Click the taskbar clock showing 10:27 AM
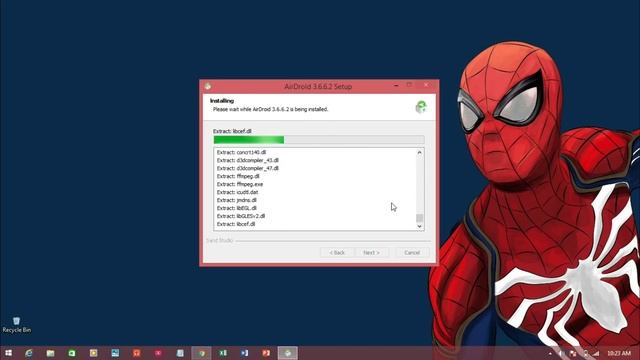This screenshot has width=640, height=360. (x=619, y=353)
